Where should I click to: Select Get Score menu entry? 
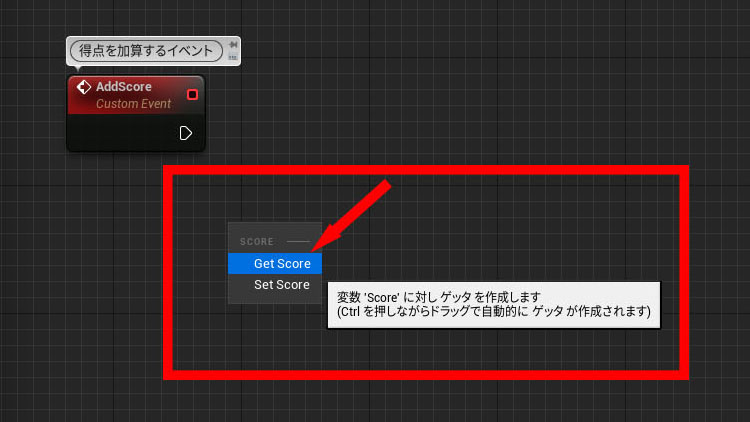click(275, 264)
